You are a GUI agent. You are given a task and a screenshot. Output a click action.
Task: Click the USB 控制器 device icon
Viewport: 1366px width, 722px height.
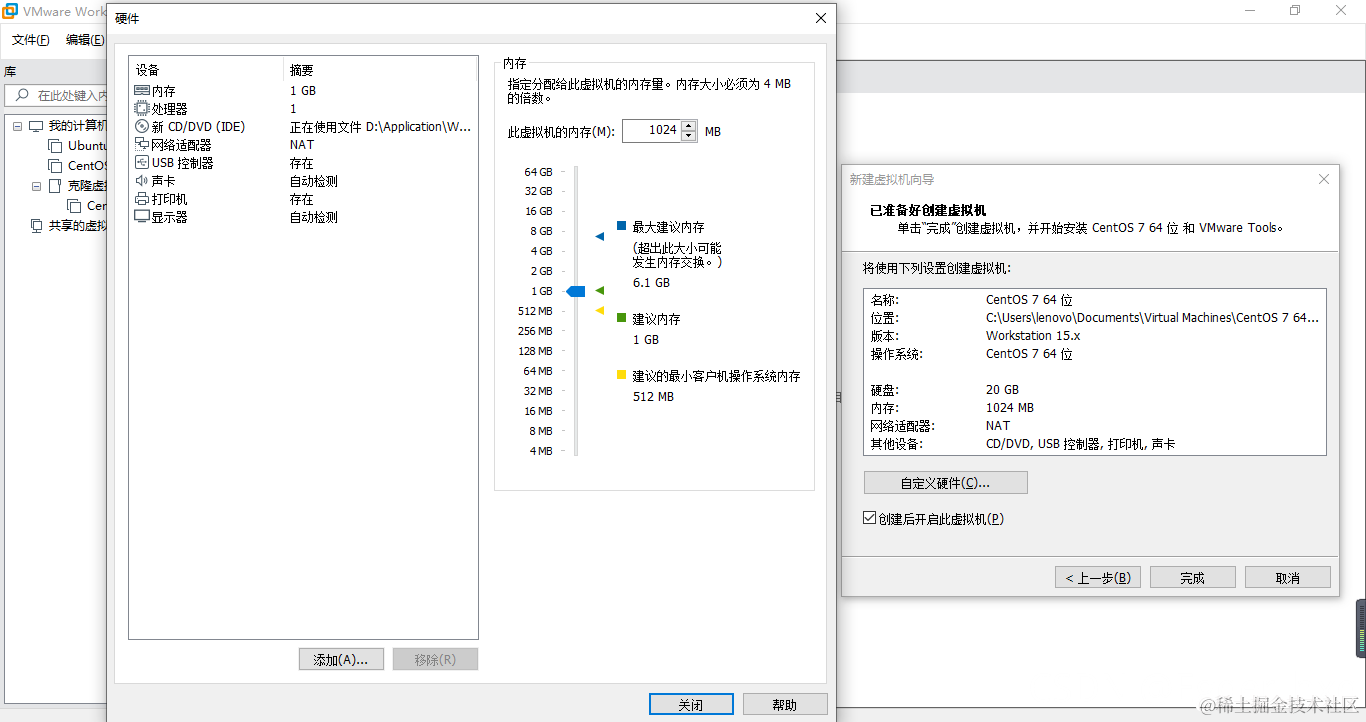139,162
